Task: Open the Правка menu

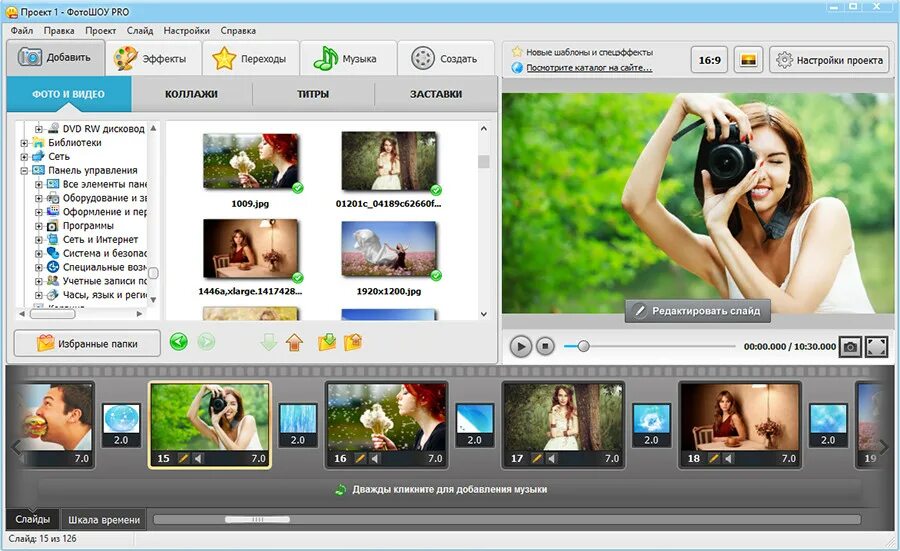Action: (59, 30)
